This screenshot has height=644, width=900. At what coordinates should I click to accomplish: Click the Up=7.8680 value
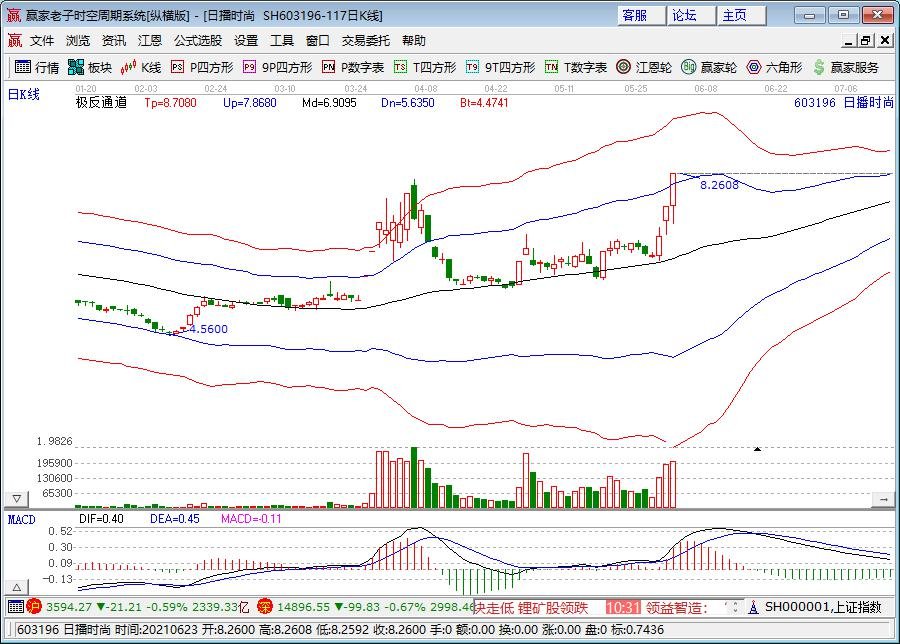point(250,103)
